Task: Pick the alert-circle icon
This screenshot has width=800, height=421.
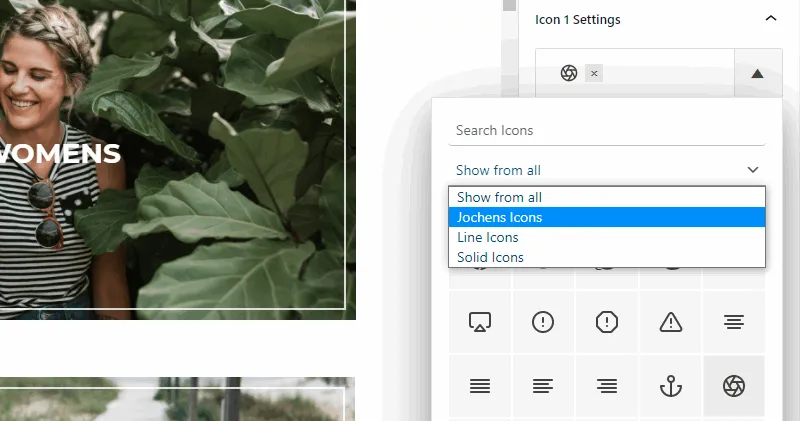Action: tap(543, 322)
